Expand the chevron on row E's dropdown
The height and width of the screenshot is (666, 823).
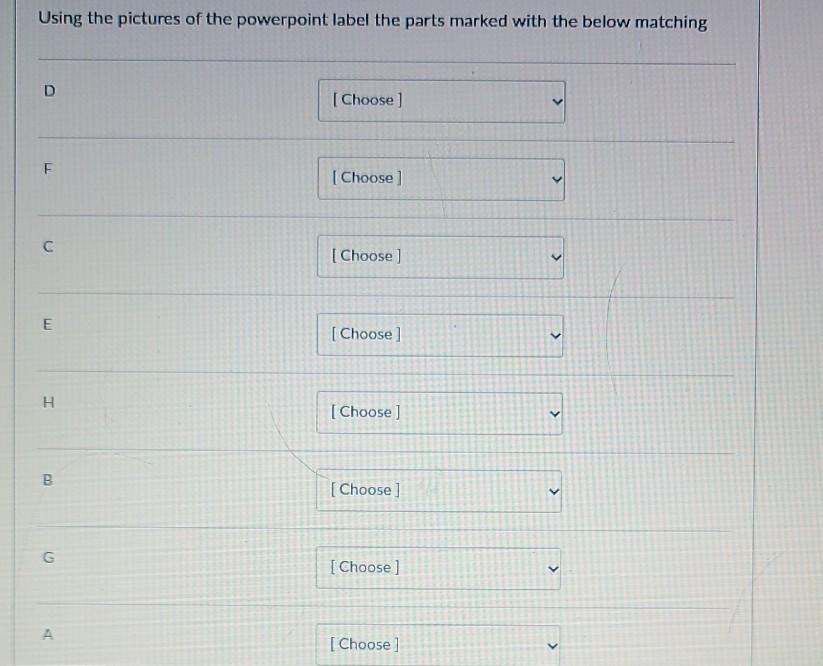554,334
